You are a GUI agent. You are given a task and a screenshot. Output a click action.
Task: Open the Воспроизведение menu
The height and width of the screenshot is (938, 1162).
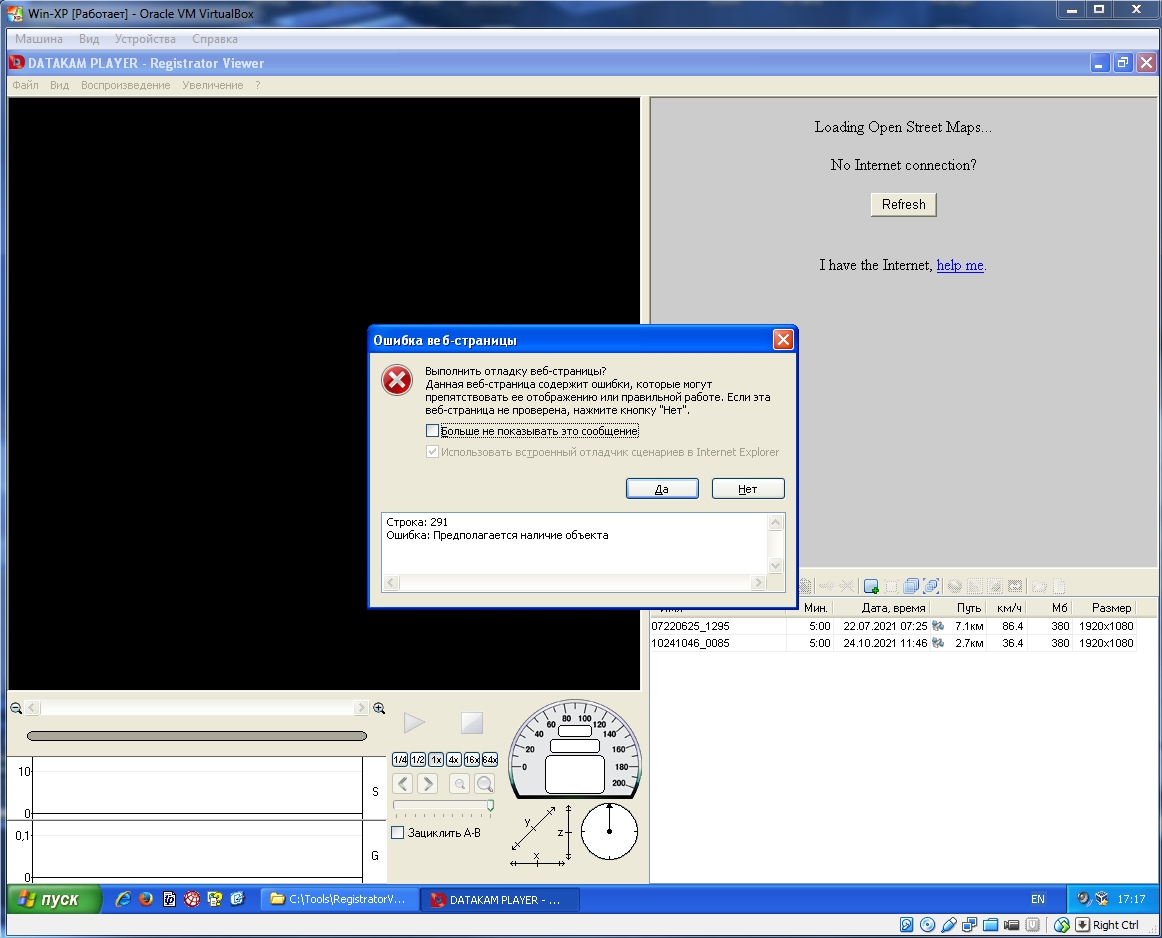click(x=125, y=85)
